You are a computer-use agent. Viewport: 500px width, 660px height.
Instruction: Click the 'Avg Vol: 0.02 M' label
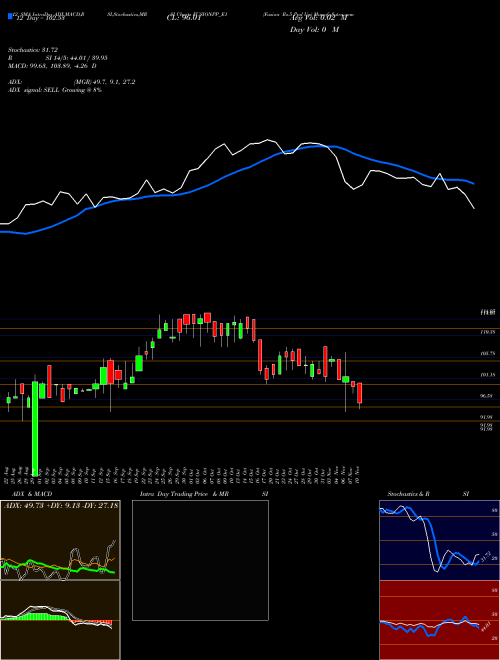(x=319, y=18)
